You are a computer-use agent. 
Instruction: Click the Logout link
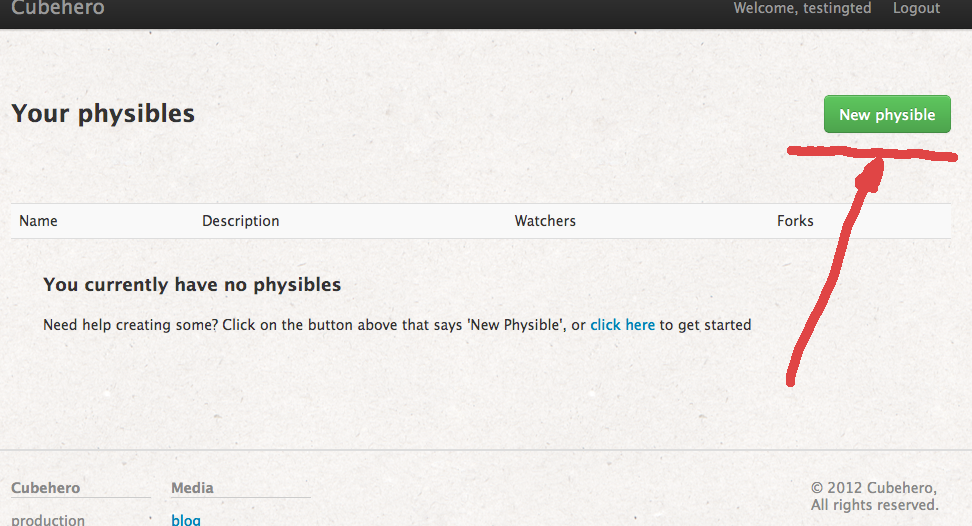916,8
